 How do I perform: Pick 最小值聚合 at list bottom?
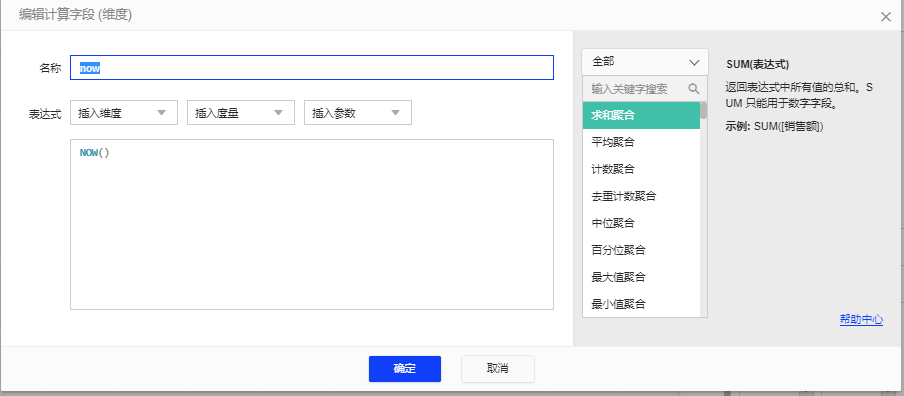tap(641, 304)
